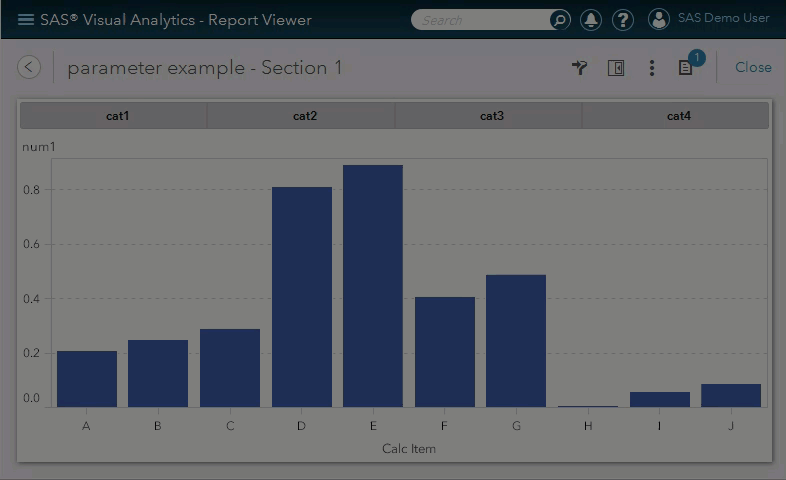Click the arrow tool icon left of the side panel icon
Viewport: 786px width, 480px height.
click(x=580, y=68)
